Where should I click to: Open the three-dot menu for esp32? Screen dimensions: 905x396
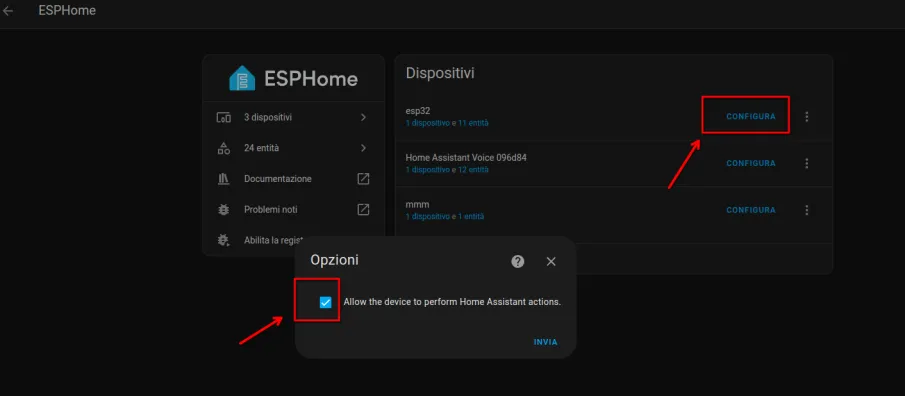point(807,117)
